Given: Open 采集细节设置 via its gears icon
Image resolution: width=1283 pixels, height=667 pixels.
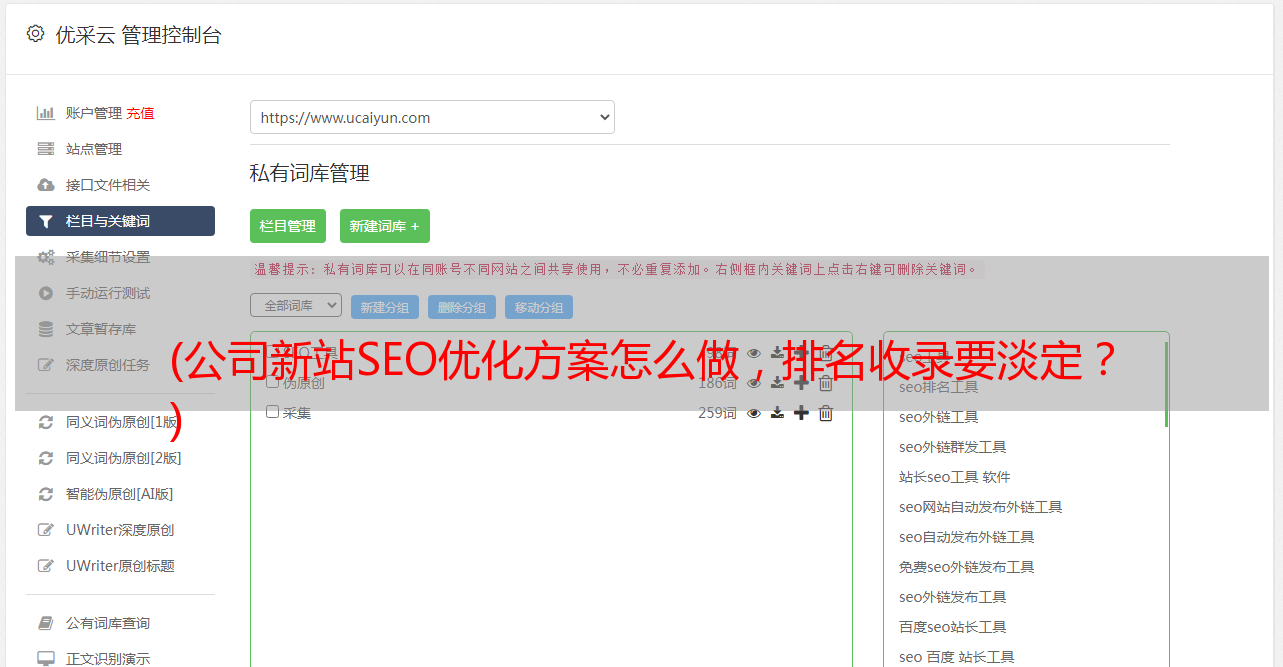Looking at the screenshot, I should click(46, 257).
